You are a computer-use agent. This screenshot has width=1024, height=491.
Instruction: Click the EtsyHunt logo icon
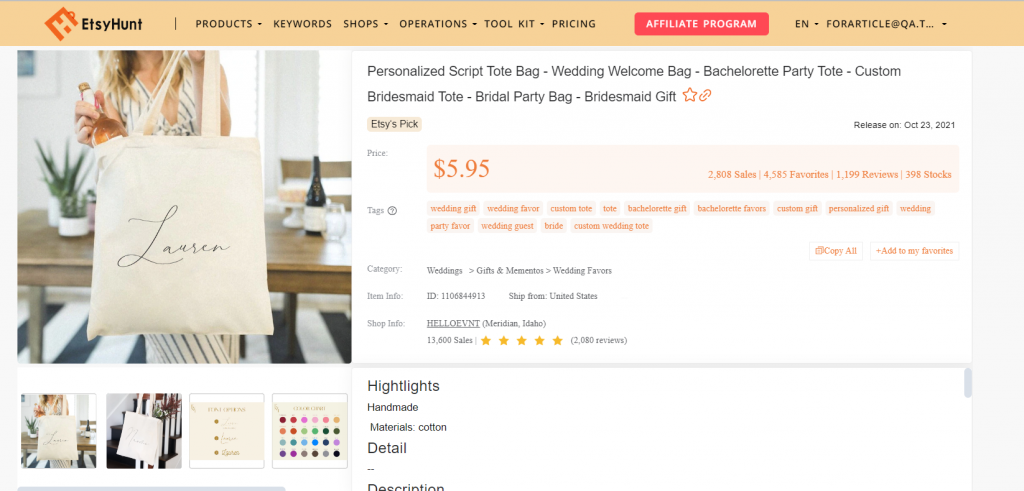[62, 23]
